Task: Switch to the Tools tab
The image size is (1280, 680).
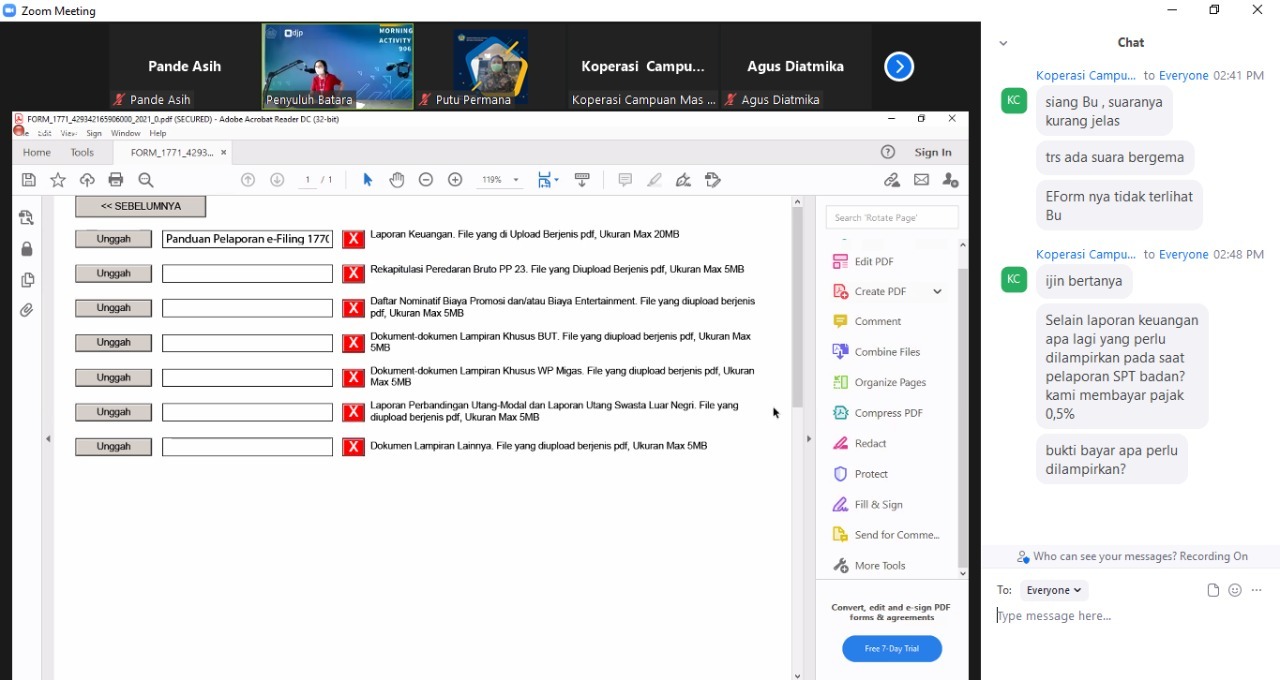Action: coord(82,152)
